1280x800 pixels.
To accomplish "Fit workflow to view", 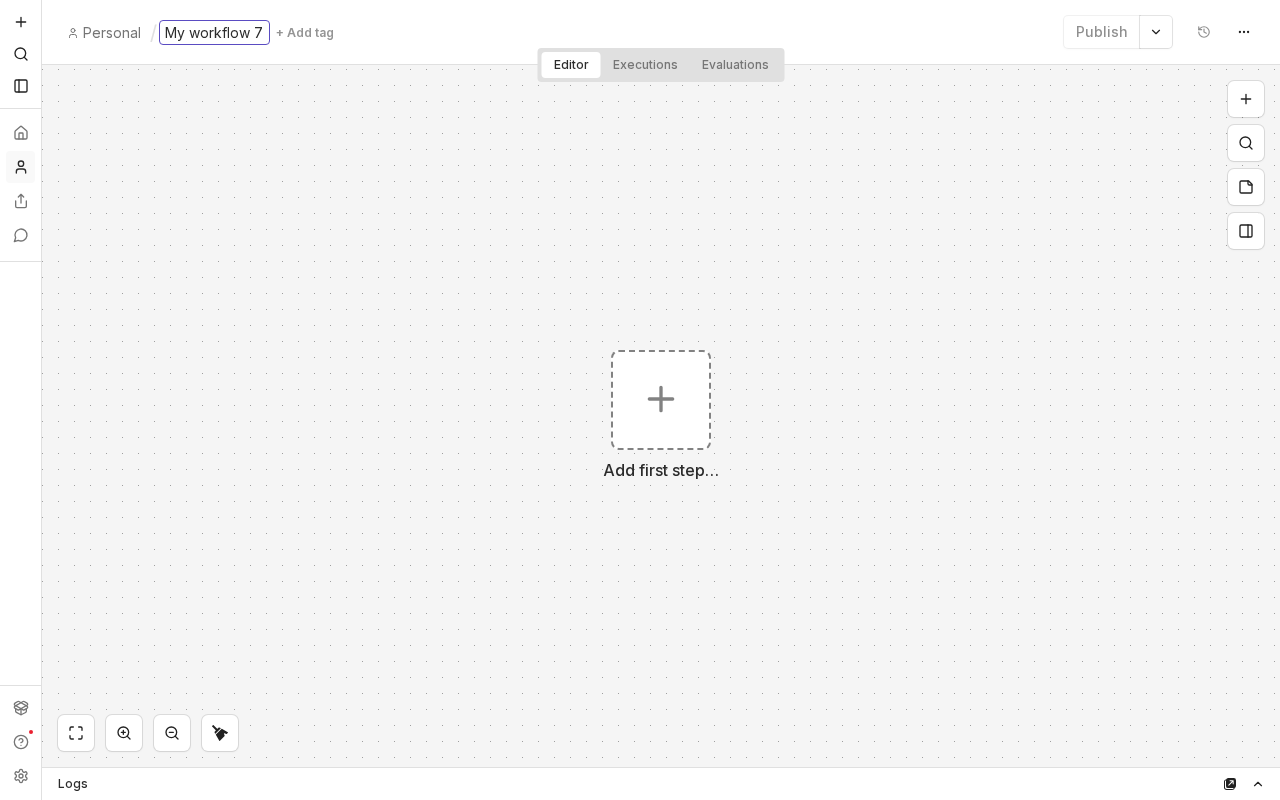I will pyautogui.click(x=76, y=733).
